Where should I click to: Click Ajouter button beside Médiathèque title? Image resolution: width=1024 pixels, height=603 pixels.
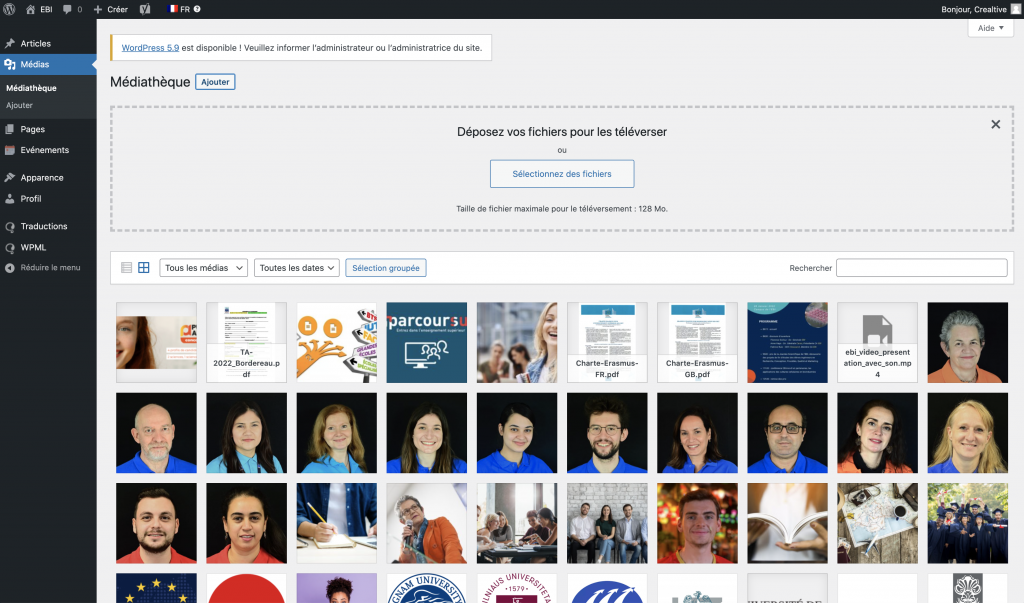point(215,82)
